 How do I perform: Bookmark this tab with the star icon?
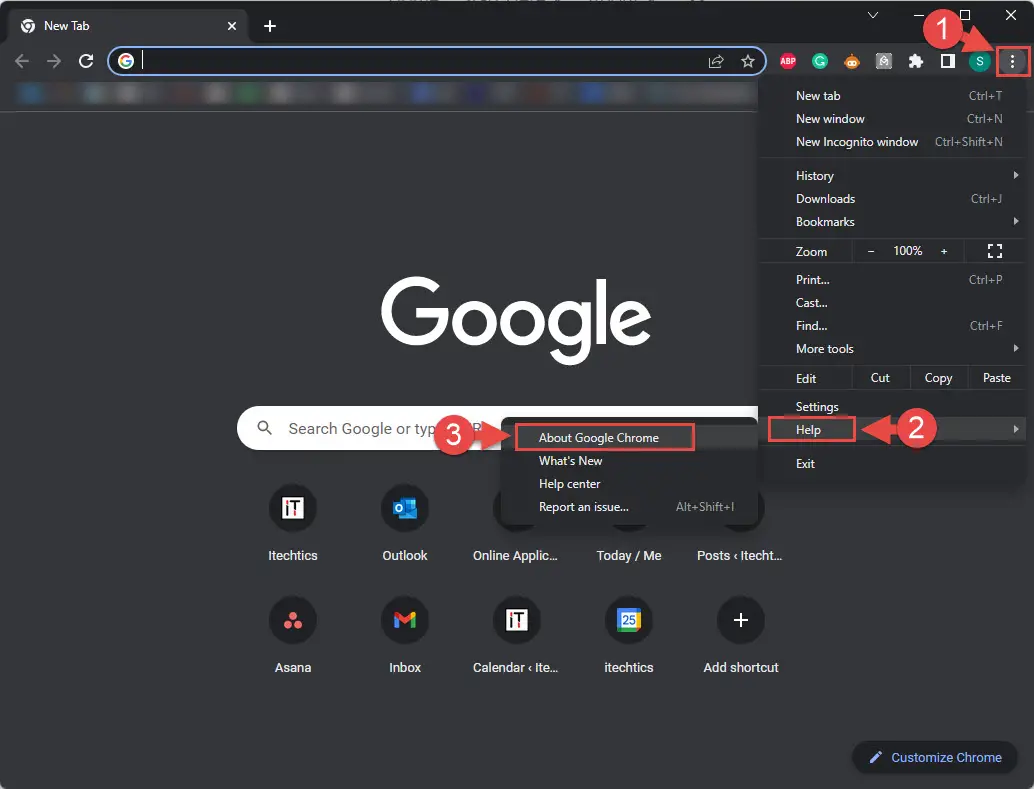coord(747,61)
